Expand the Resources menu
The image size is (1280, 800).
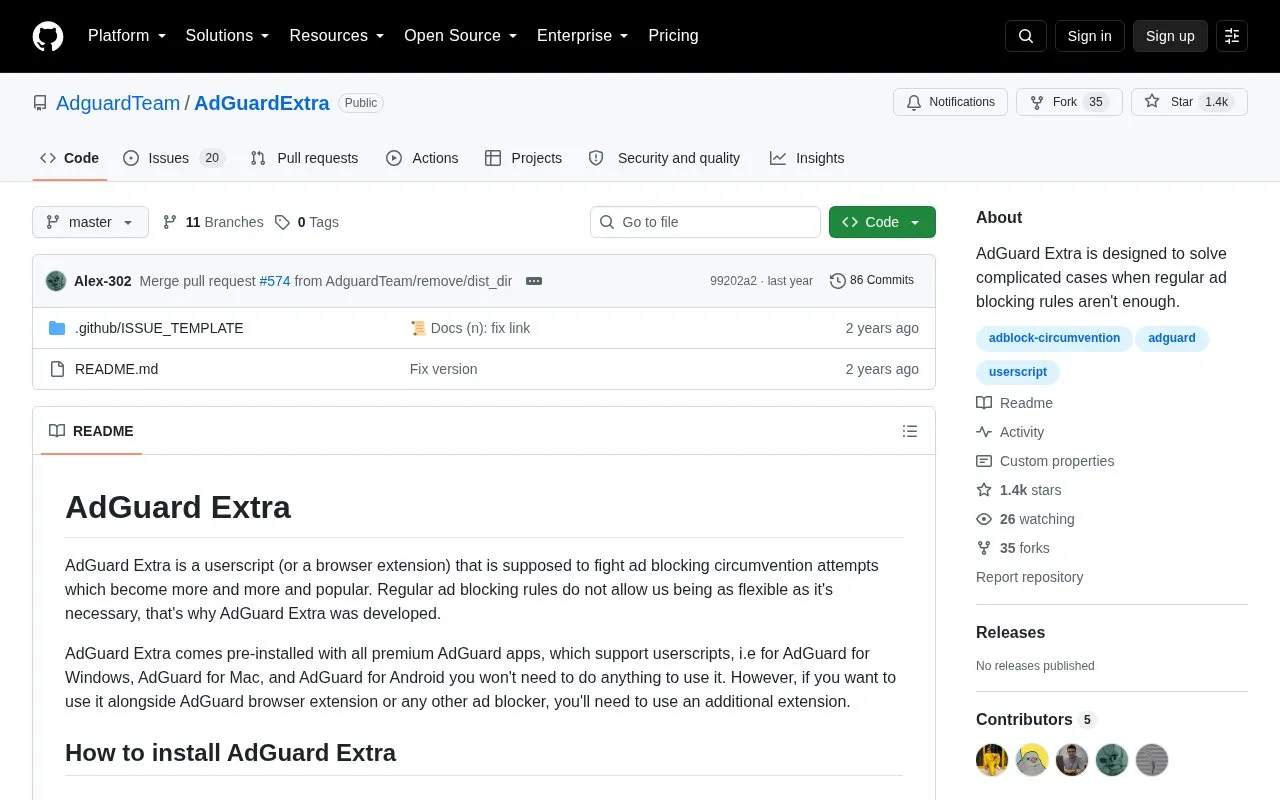(x=337, y=36)
